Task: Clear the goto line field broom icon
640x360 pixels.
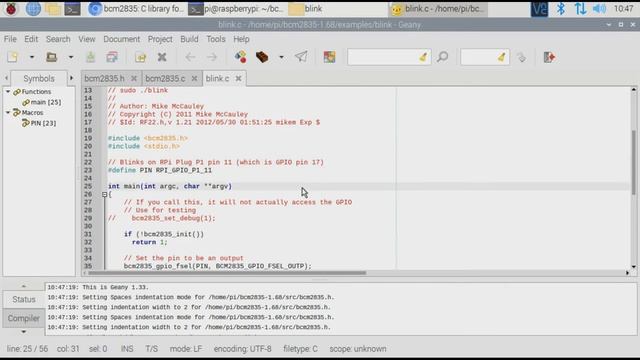Action: coord(502,57)
